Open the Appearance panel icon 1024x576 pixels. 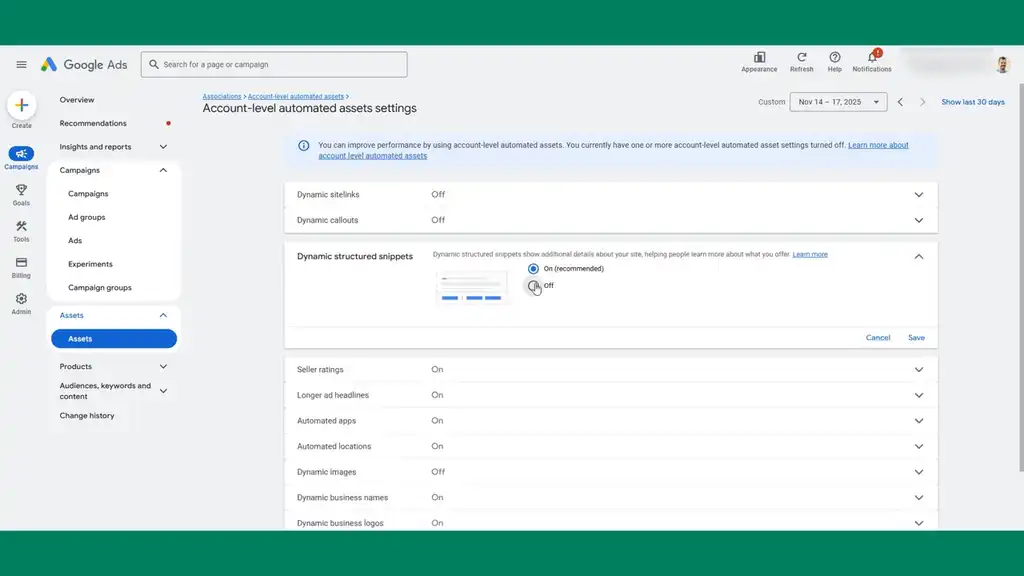pyautogui.click(x=759, y=60)
